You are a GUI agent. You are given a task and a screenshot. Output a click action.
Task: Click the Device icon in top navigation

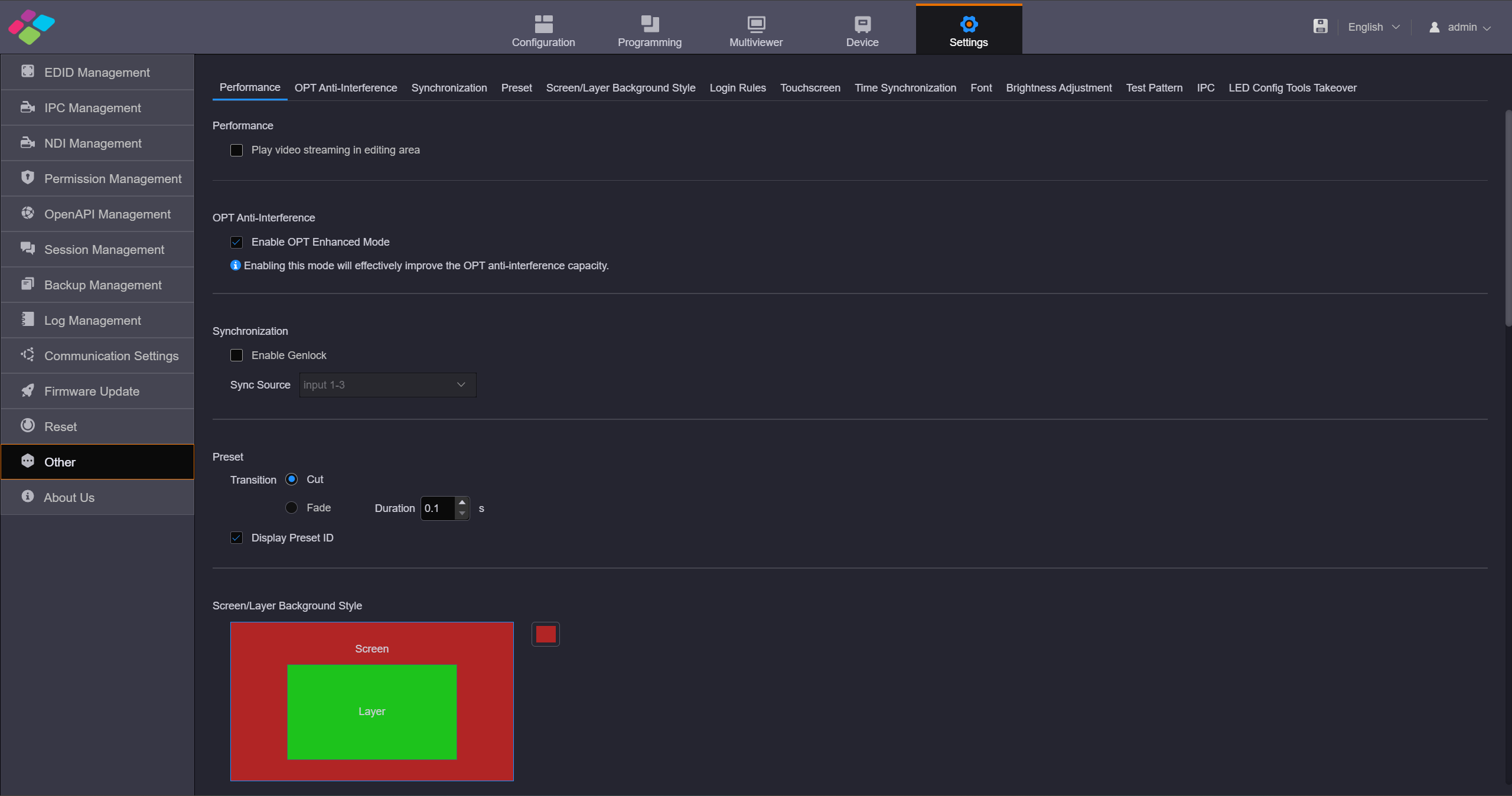862,24
